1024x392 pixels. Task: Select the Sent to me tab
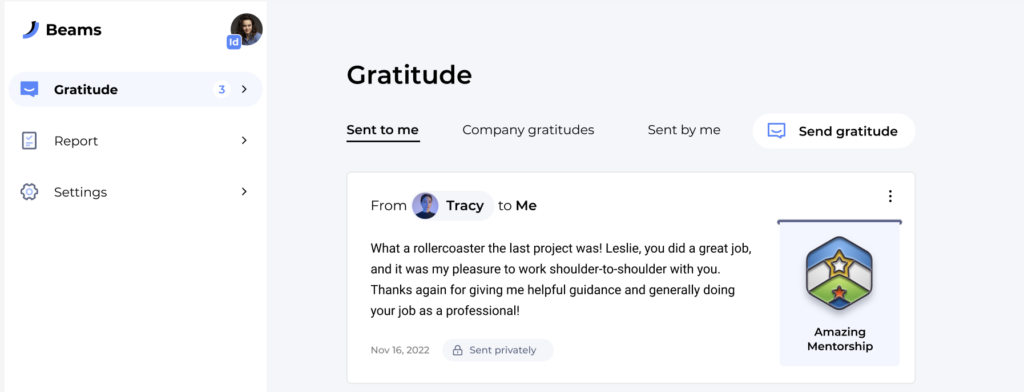[383, 130]
